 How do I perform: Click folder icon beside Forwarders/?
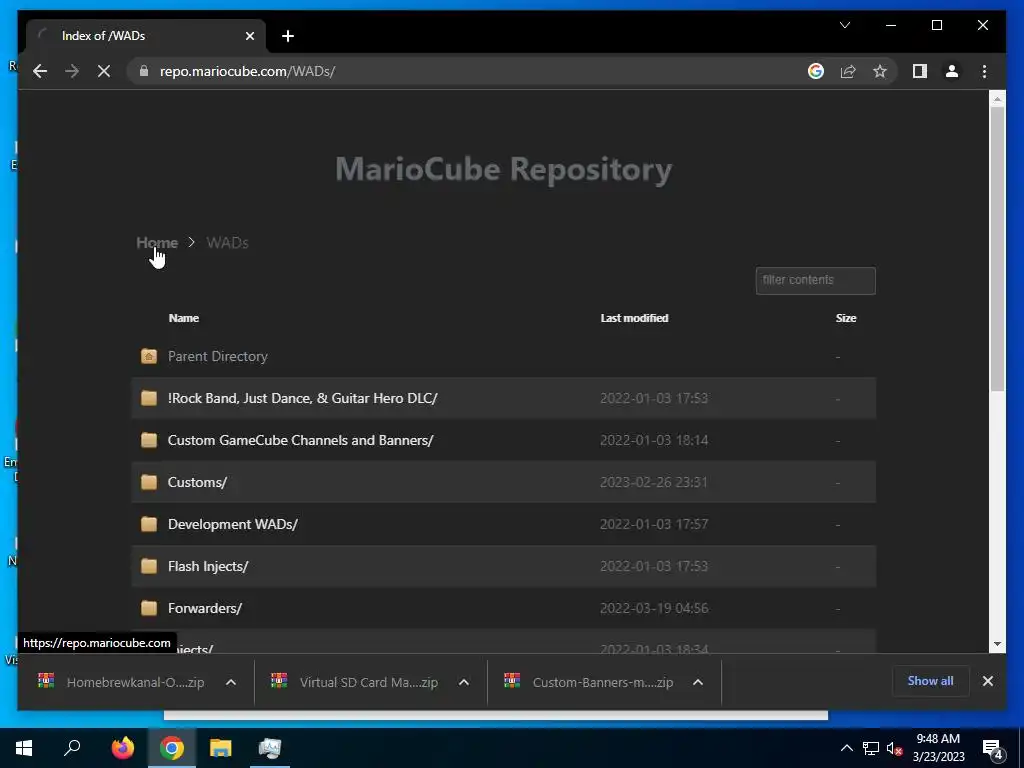pyautogui.click(x=149, y=608)
